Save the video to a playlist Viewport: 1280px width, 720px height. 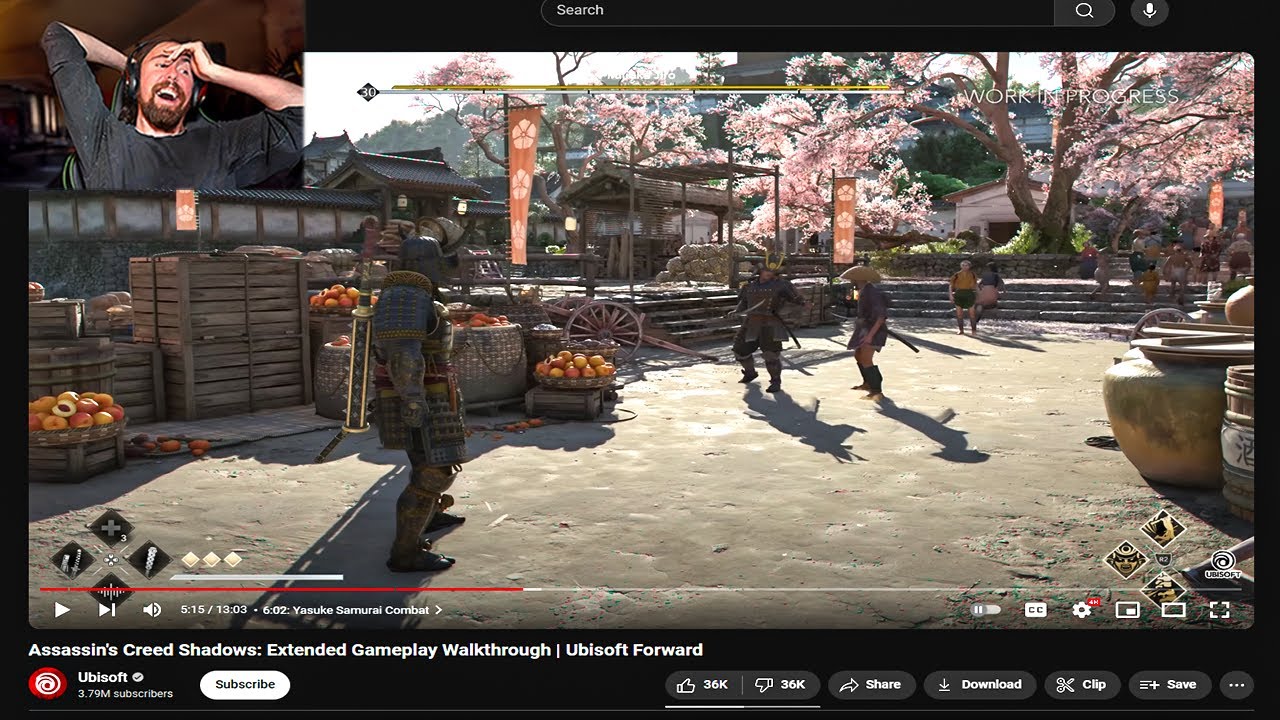1170,685
